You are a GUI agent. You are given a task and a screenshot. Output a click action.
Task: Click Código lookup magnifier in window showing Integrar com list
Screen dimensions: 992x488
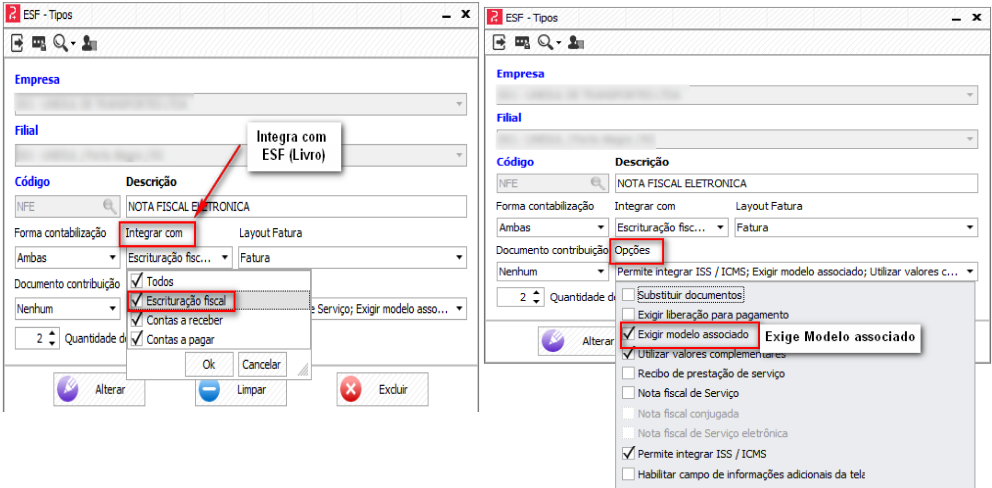[109, 206]
